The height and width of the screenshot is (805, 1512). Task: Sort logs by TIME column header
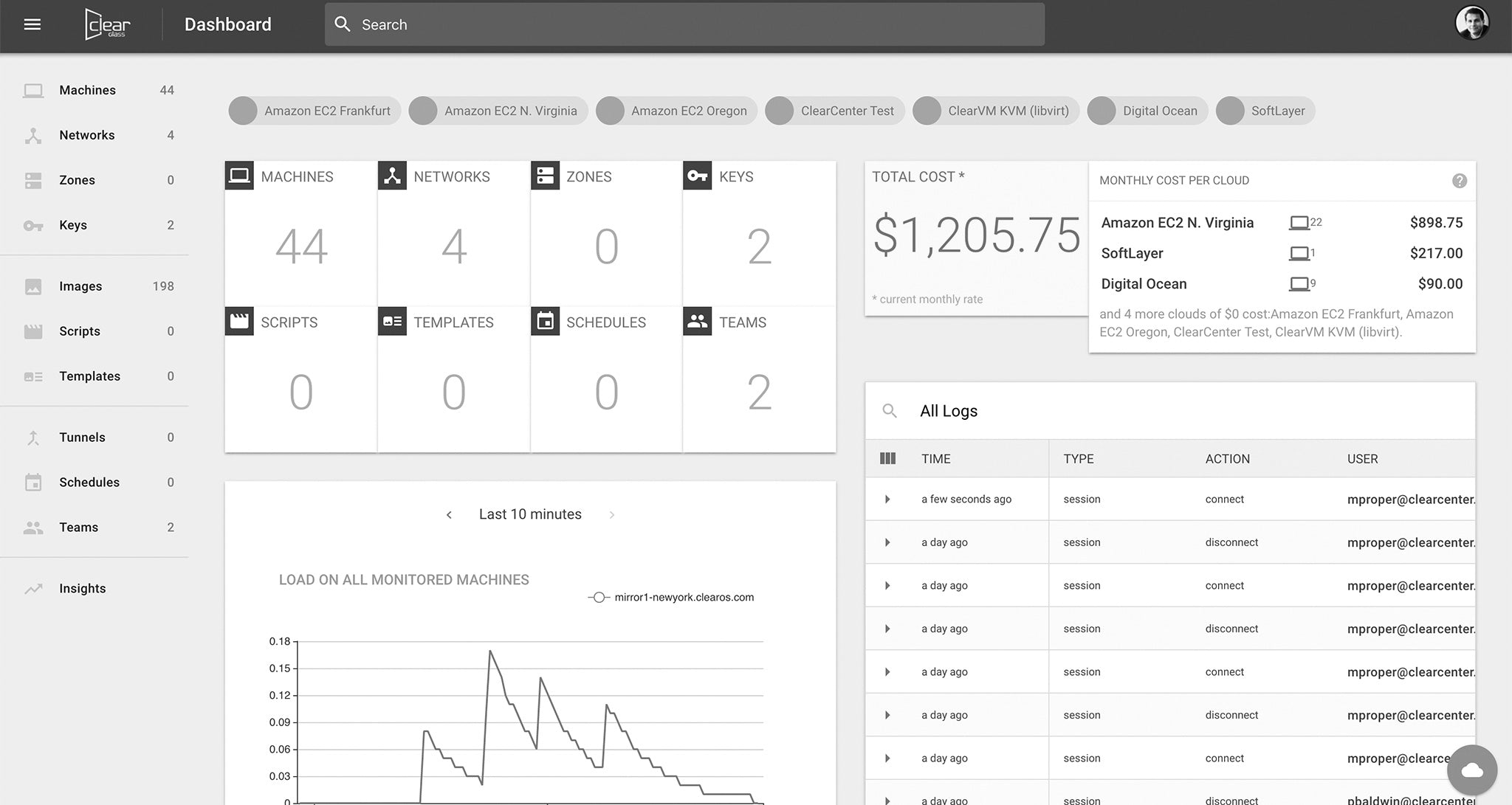(935, 459)
